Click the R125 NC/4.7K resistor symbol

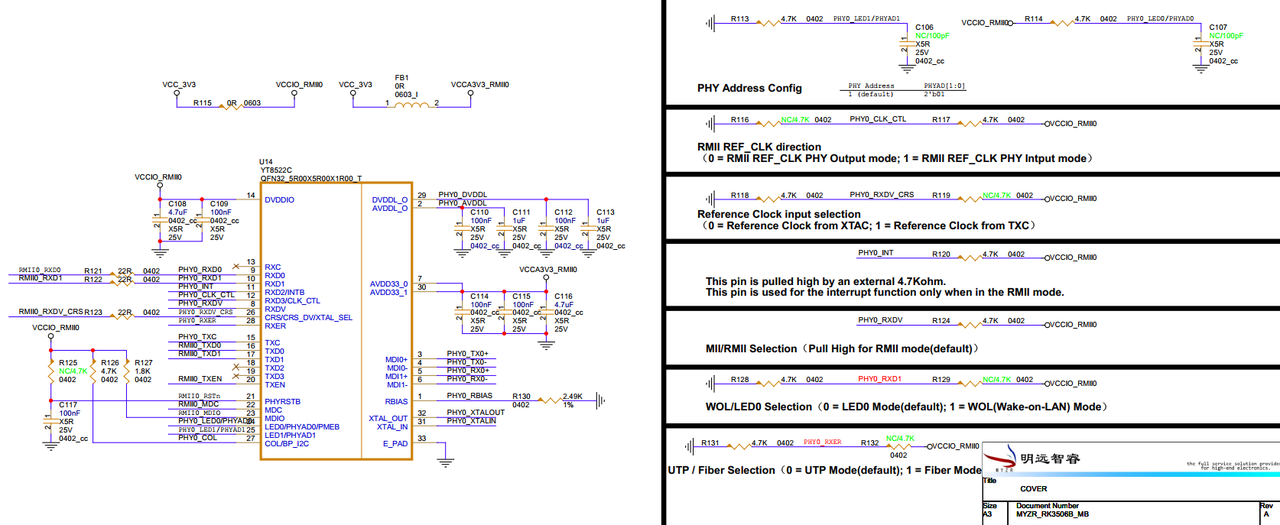point(50,372)
